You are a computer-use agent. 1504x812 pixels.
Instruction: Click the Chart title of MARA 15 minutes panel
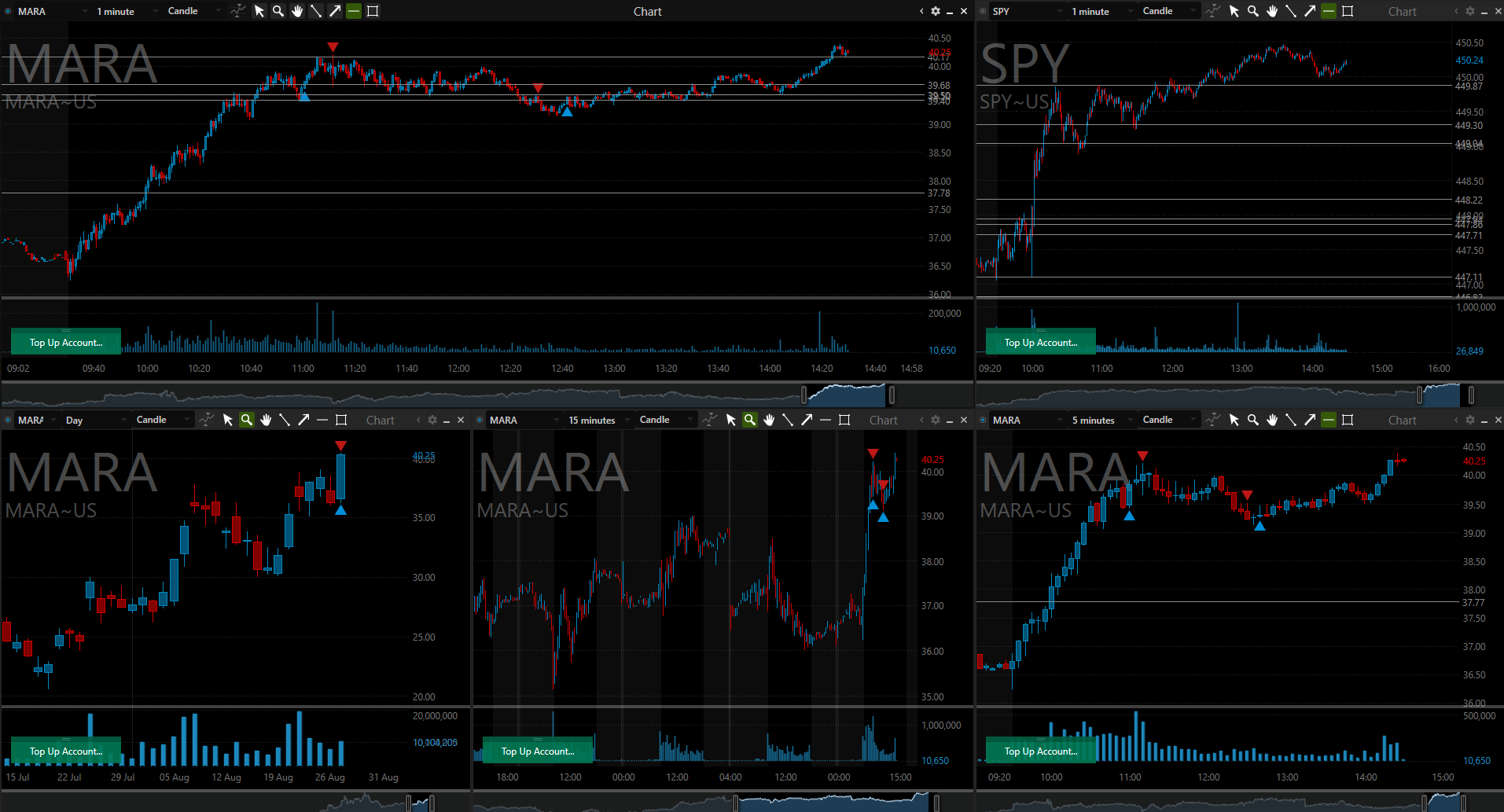tap(884, 420)
